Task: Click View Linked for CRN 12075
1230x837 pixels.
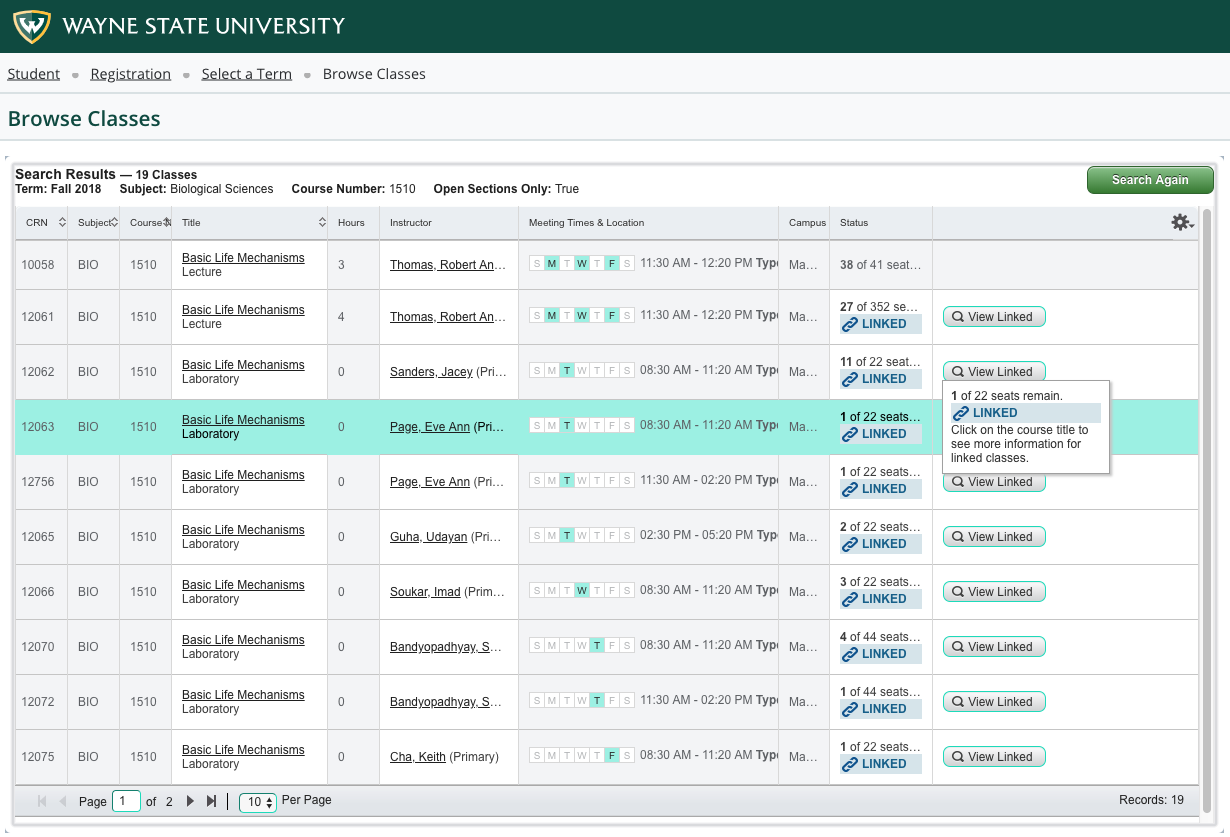Action: pyautogui.click(x=994, y=757)
